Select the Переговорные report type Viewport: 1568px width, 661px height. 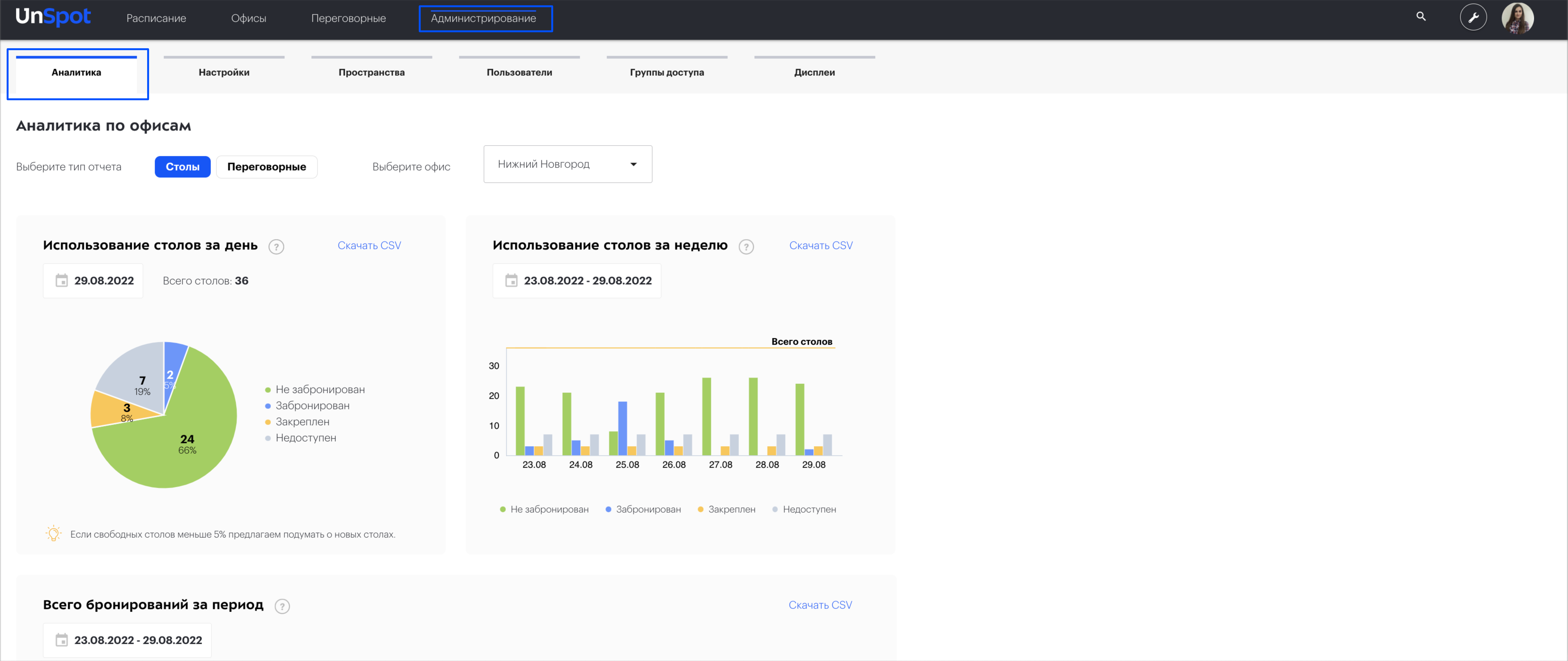click(x=267, y=167)
